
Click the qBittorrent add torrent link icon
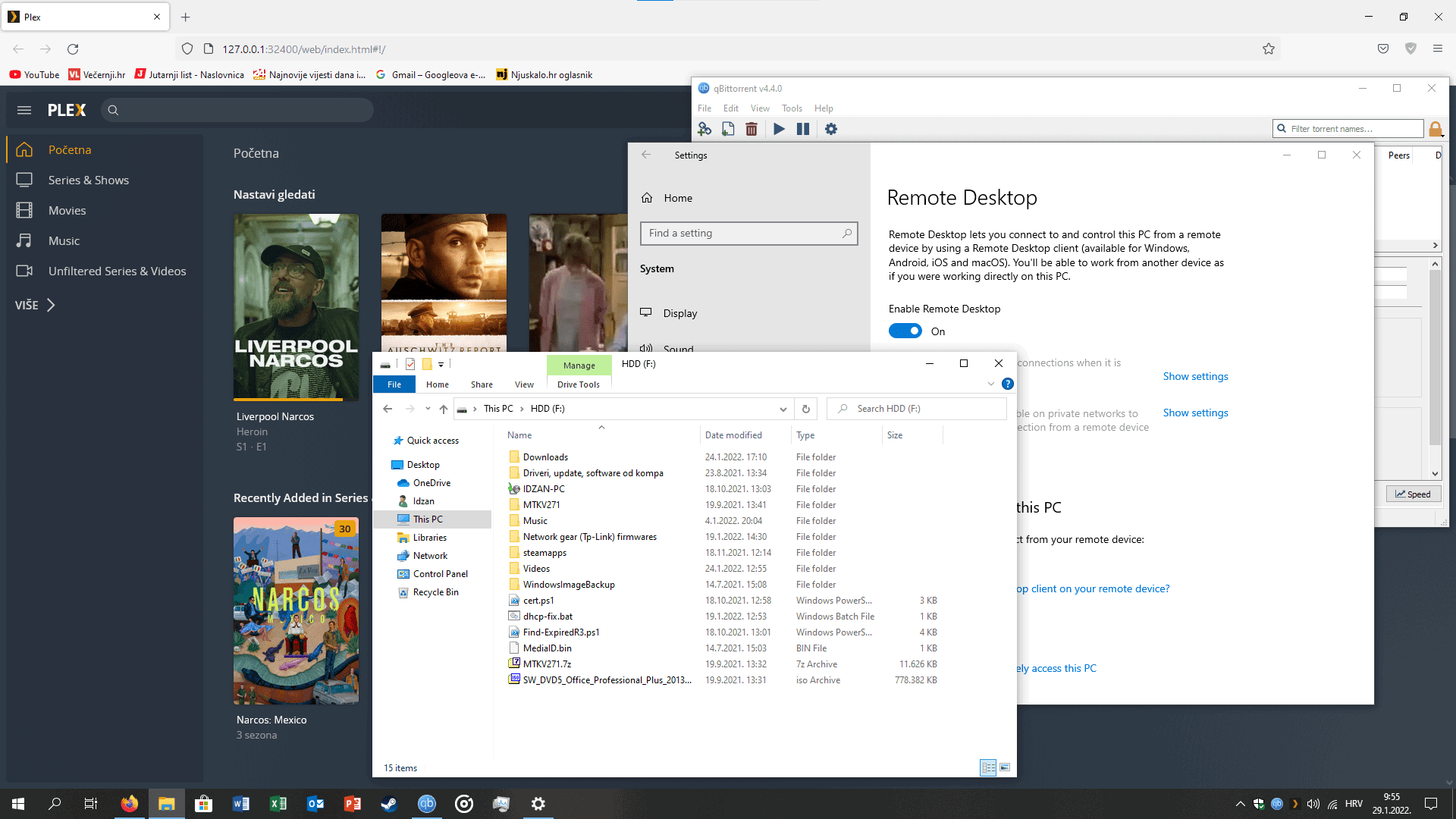point(704,129)
